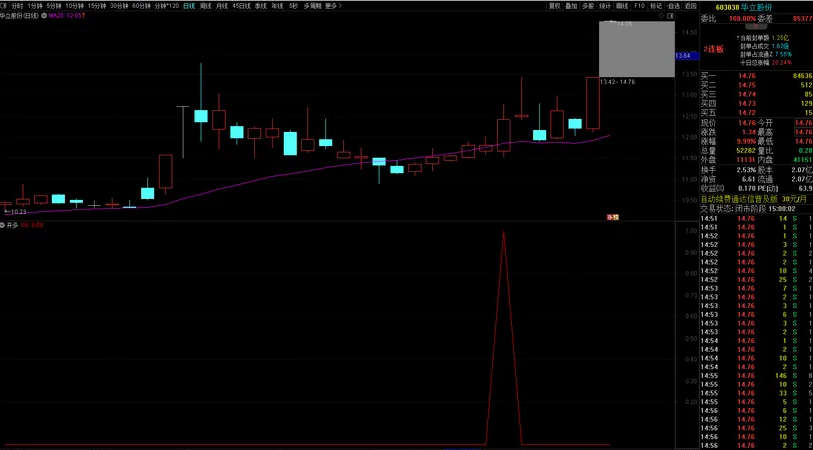Image resolution: width=813 pixels, height=450 pixels.
Task: Click the latest limit-up candlestick
Action: point(593,103)
